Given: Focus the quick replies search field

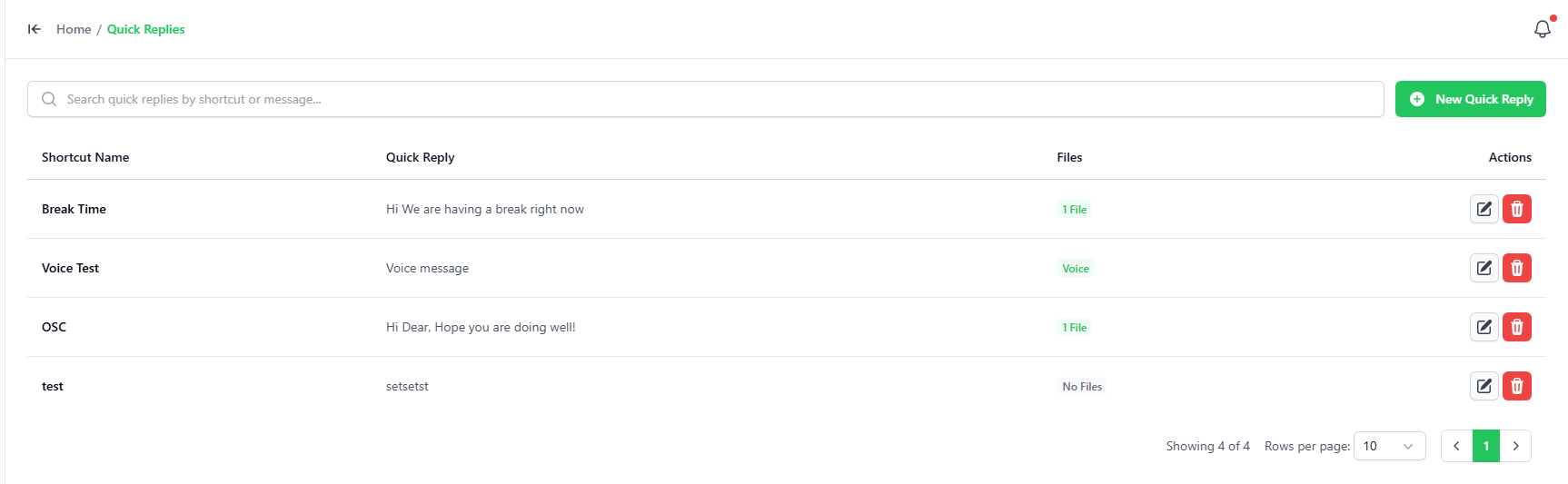Looking at the screenshot, I should click(706, 99).
